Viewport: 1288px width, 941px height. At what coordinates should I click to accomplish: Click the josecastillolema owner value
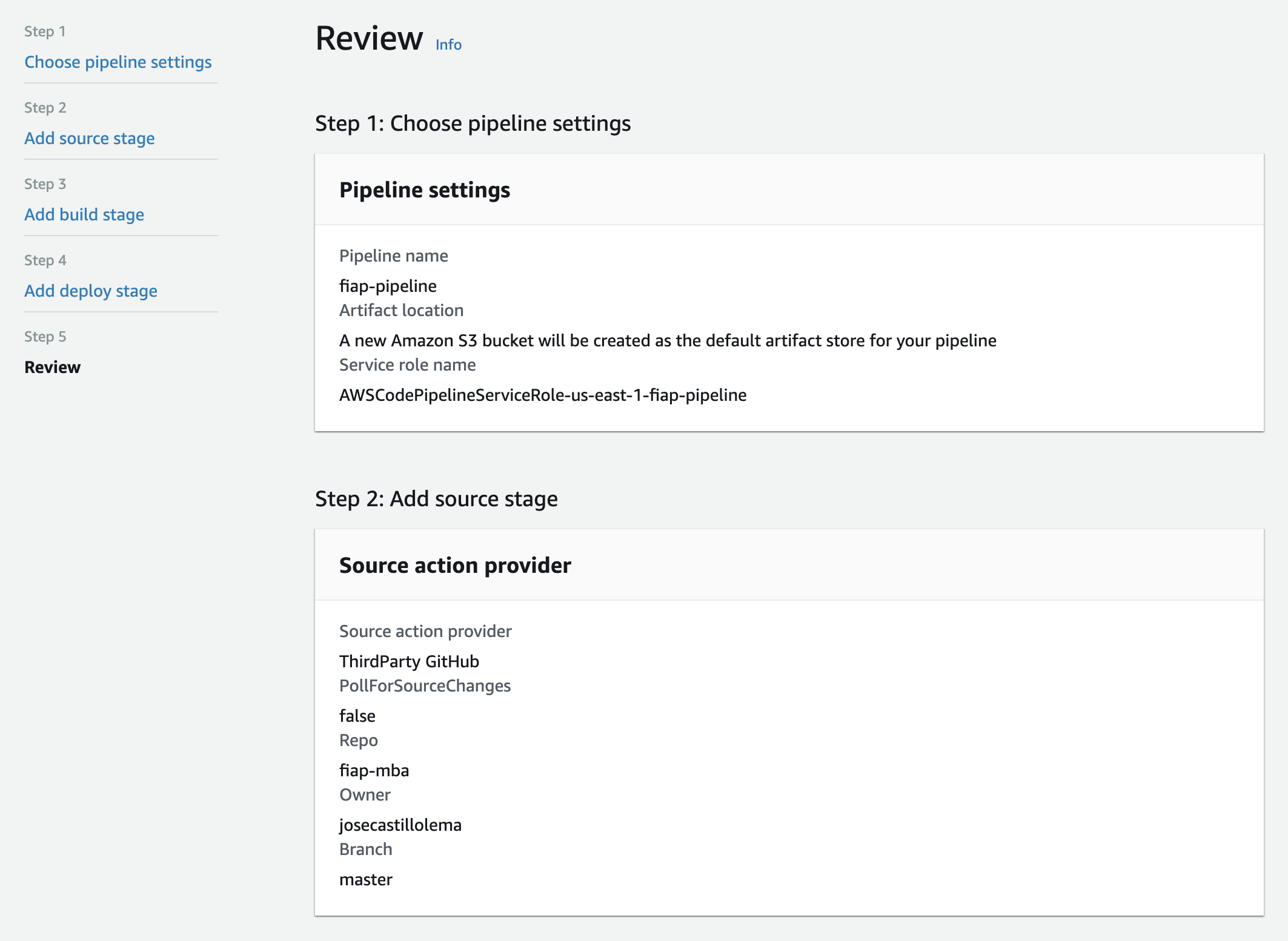coord(400,825)
